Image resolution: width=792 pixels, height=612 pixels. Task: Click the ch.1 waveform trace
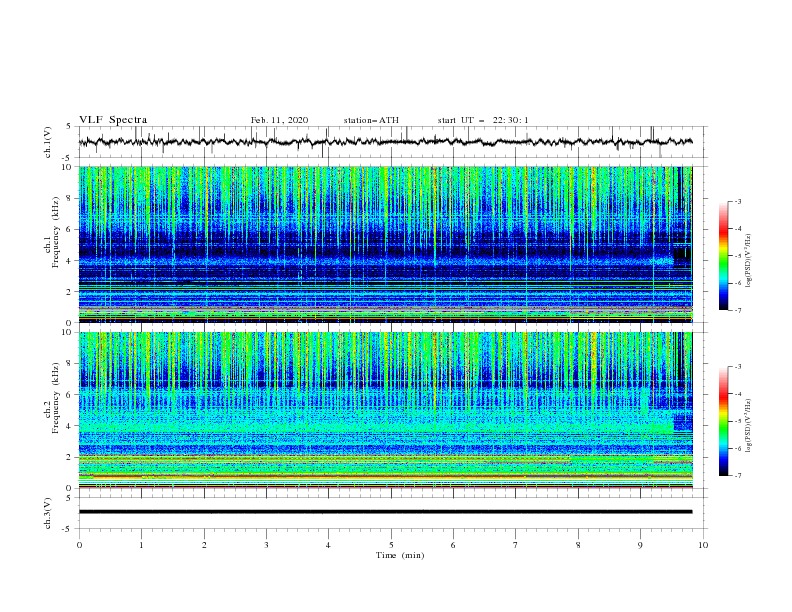(x=385, y=142)
